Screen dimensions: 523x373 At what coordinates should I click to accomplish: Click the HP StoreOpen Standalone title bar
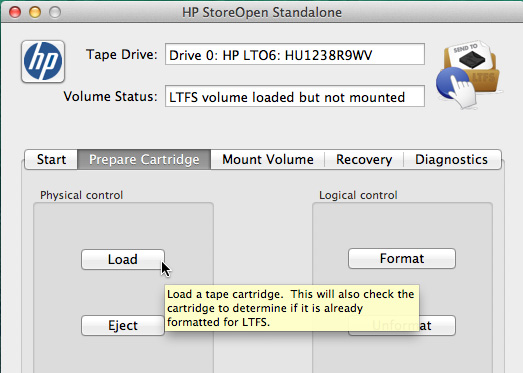[262, 12]
